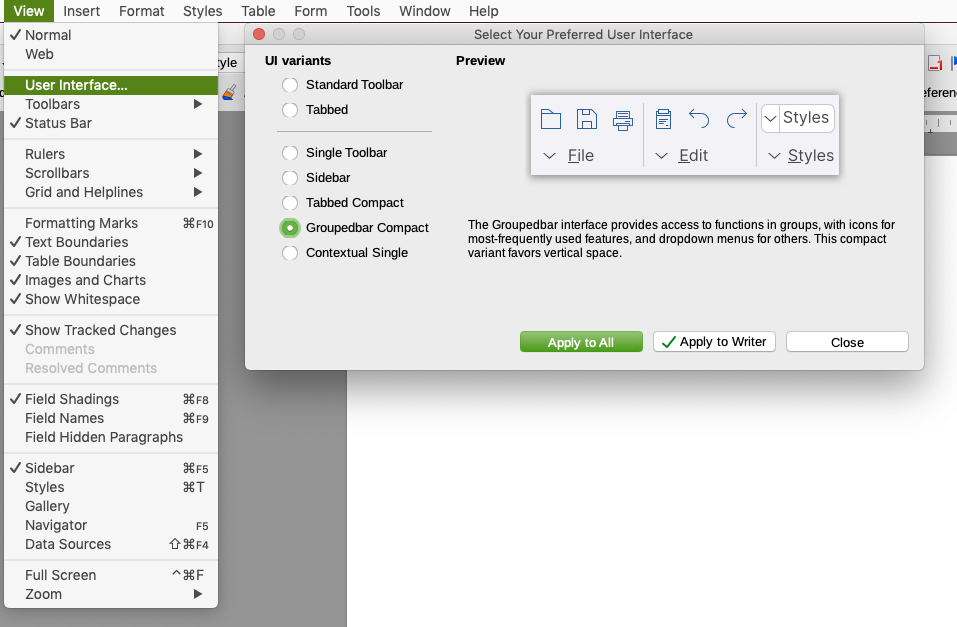The image size is (957, 627).
Task: Toggle Text Boundaries in View menu
Action: pyautogui.click(x=110, y=242)
